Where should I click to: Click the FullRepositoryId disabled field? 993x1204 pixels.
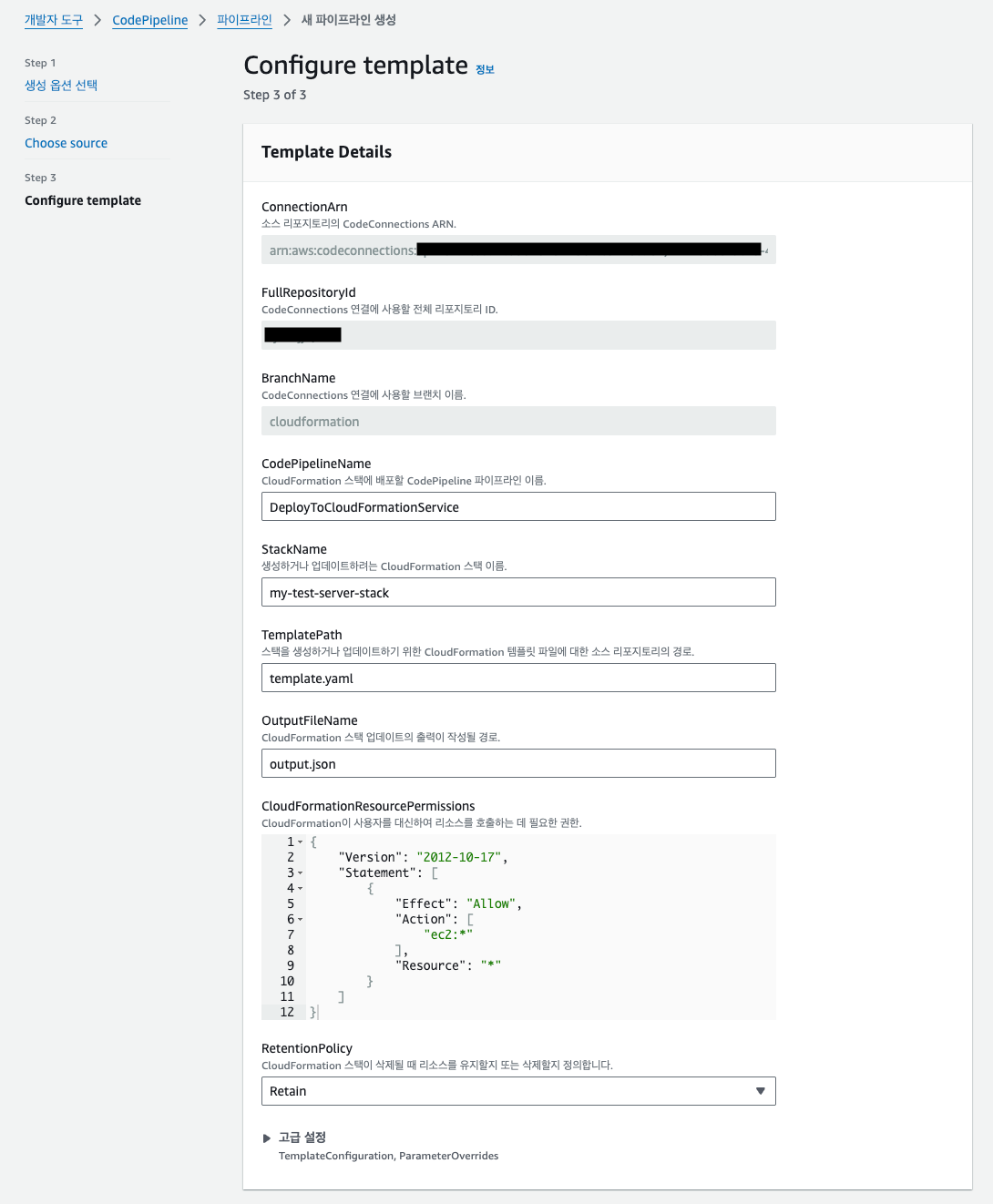(x=518, y=335)
